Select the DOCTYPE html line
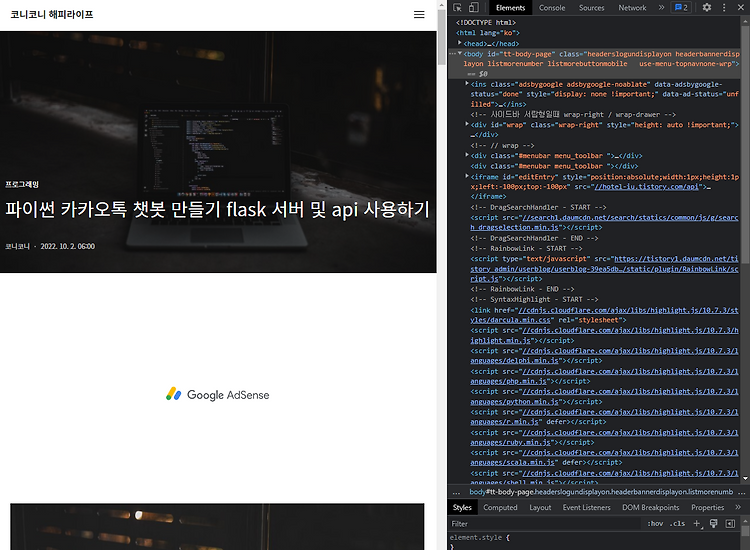The width and height of the screenshot is (750, 550). 485,22
